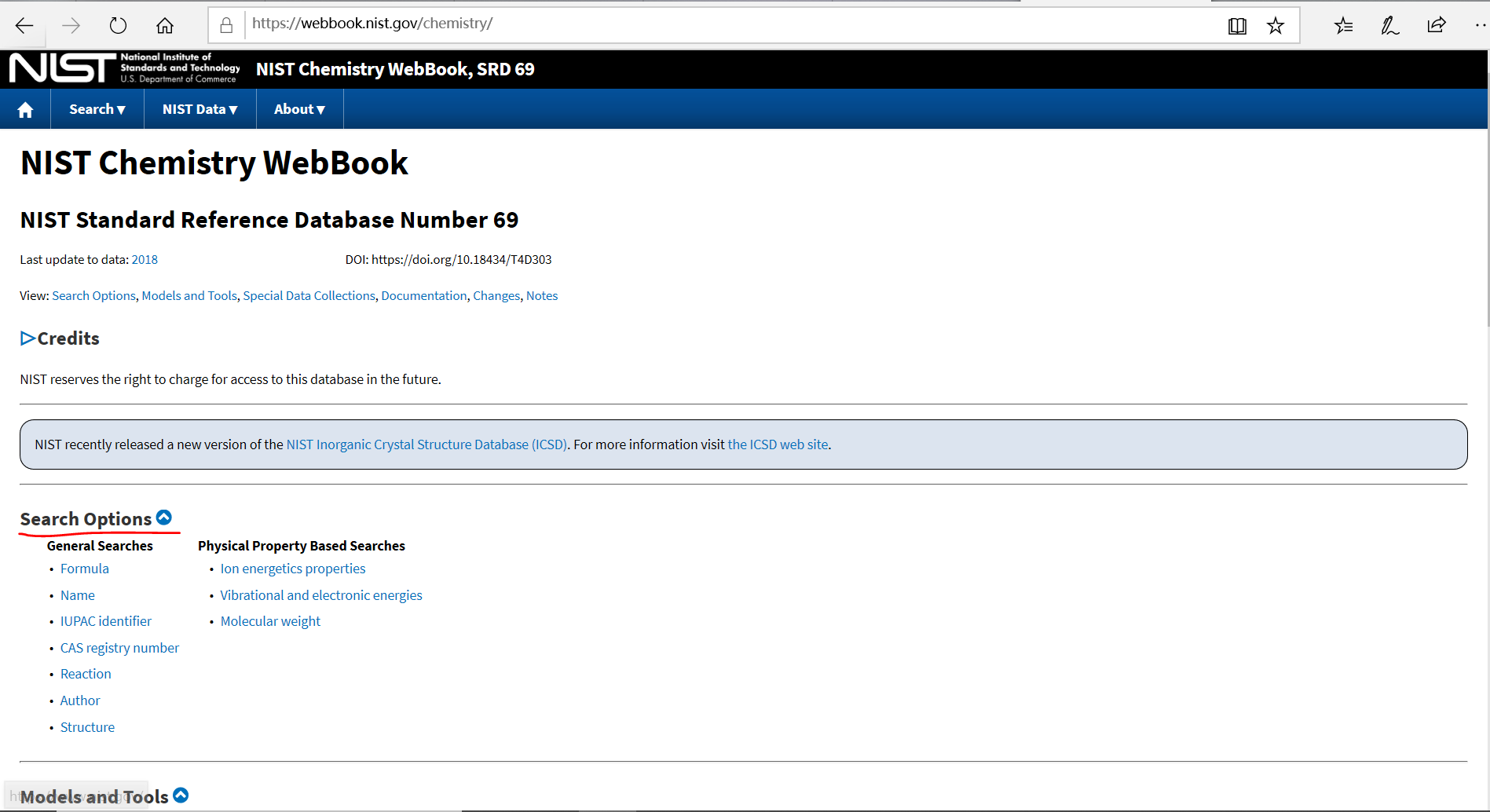Search by Structure link
This screenshot has height=812, width=1490.
87,727
